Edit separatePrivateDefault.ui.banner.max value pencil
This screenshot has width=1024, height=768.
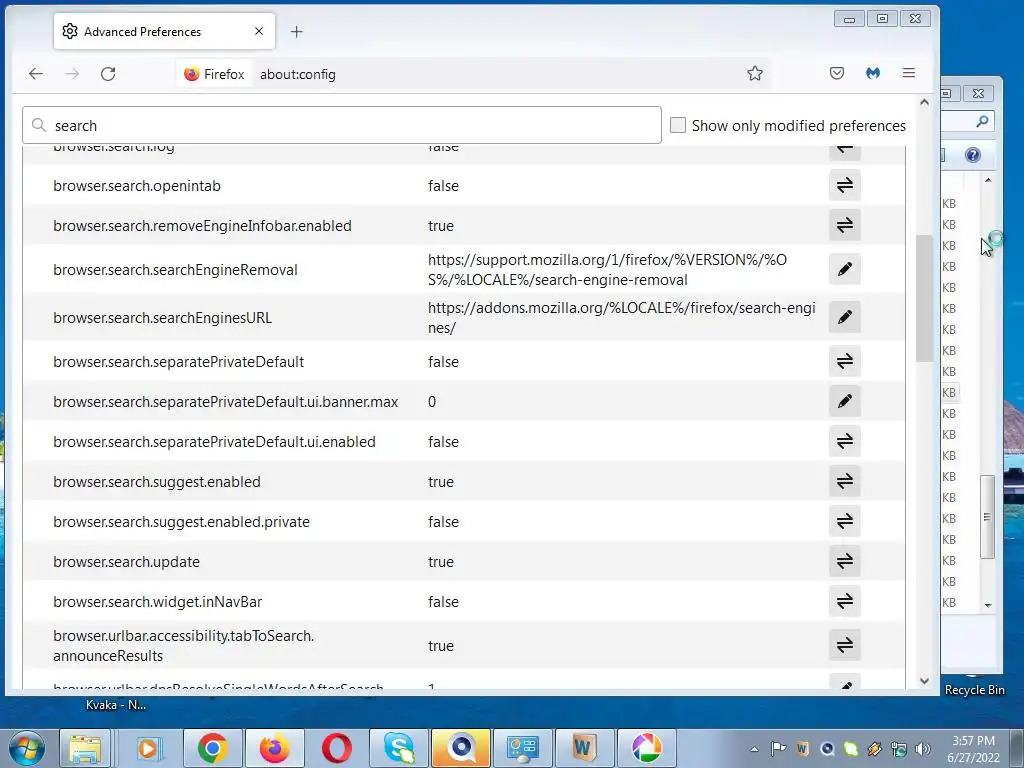pyautogui.click(x=844, y=401)
